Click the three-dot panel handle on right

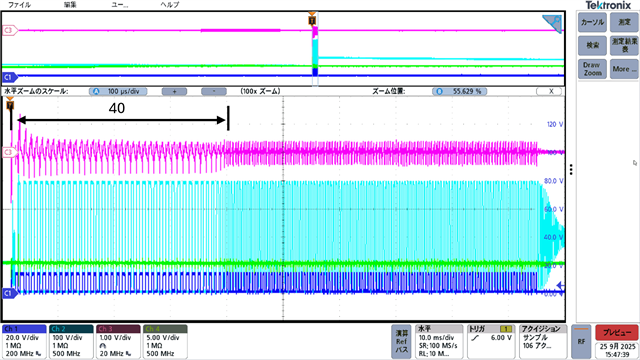click(571, 169)
